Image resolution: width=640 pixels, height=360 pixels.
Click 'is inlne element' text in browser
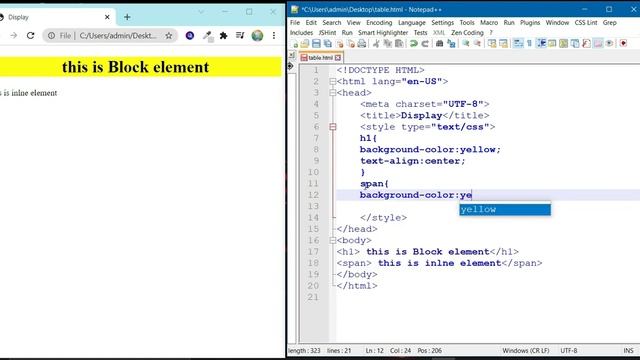coord(30,93)
